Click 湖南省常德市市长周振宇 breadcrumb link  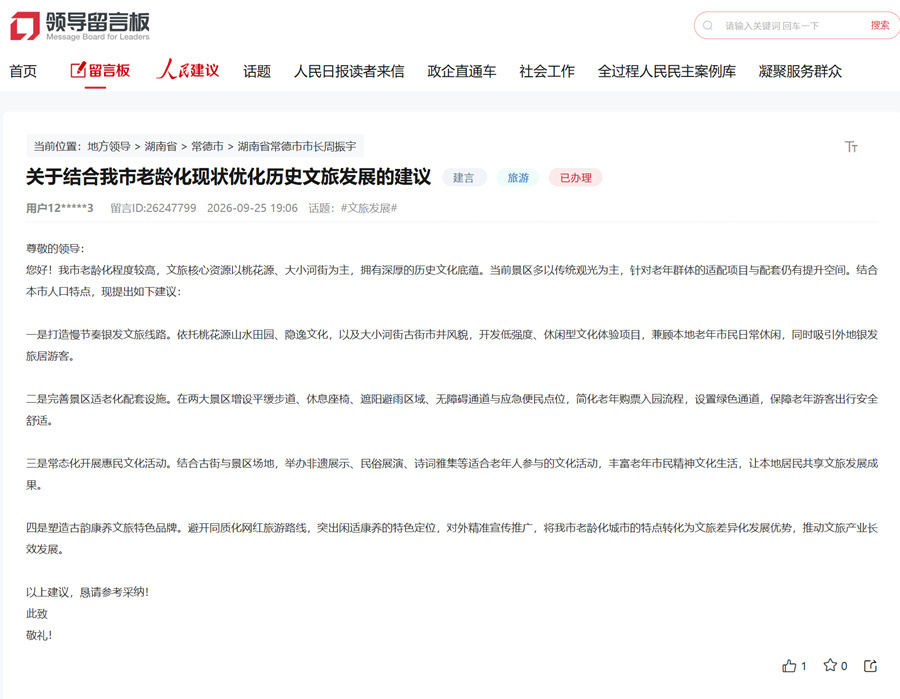pyautogui.click(x=297, y=146)
